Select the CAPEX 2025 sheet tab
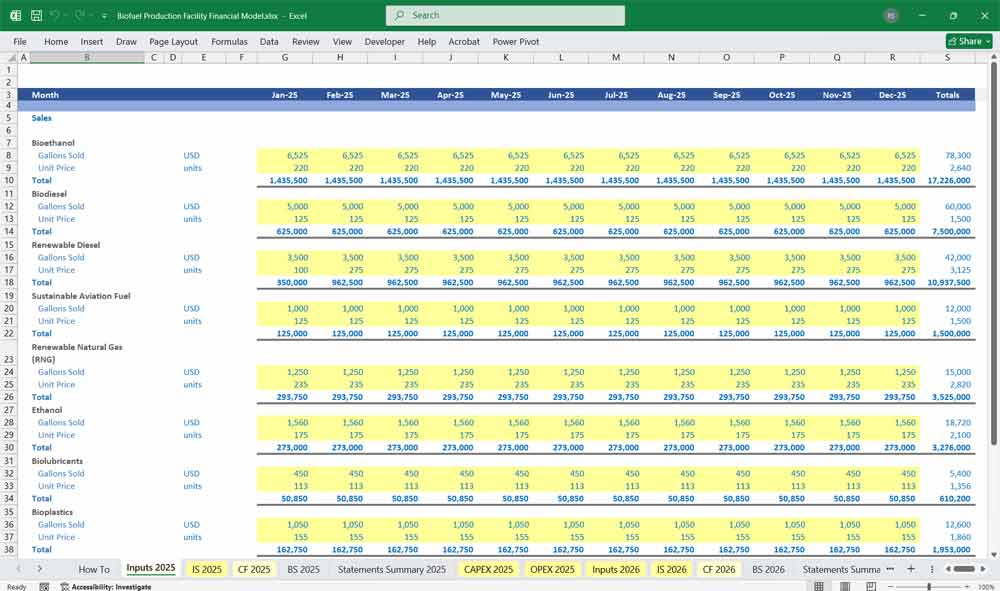This screenshot has width=1000, height=591. [488, 569]
